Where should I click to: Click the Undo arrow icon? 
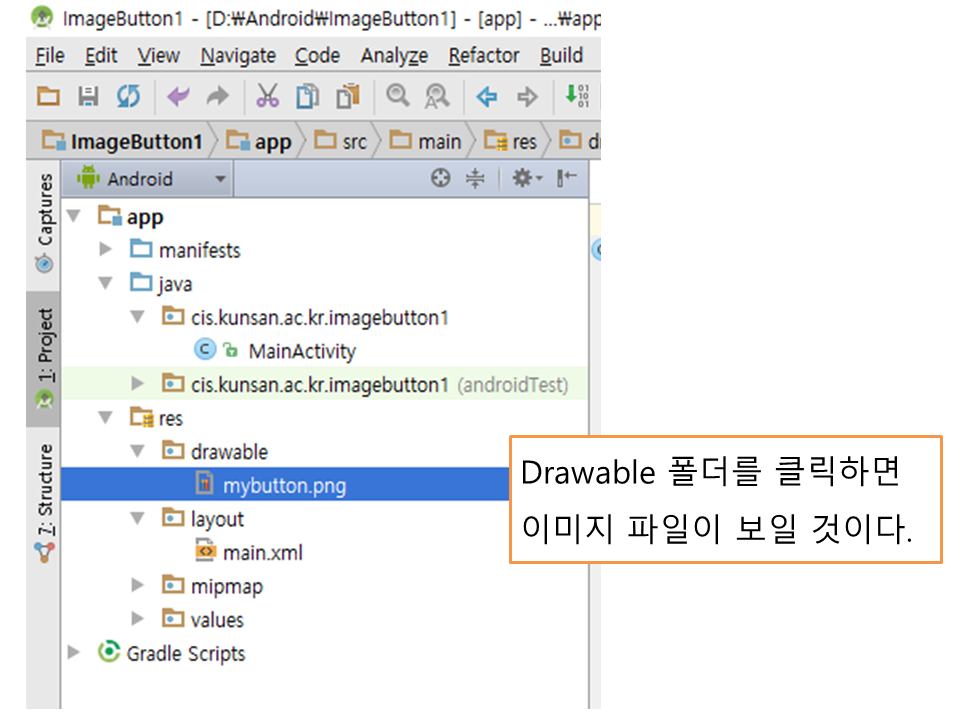(x=178, y=96)
